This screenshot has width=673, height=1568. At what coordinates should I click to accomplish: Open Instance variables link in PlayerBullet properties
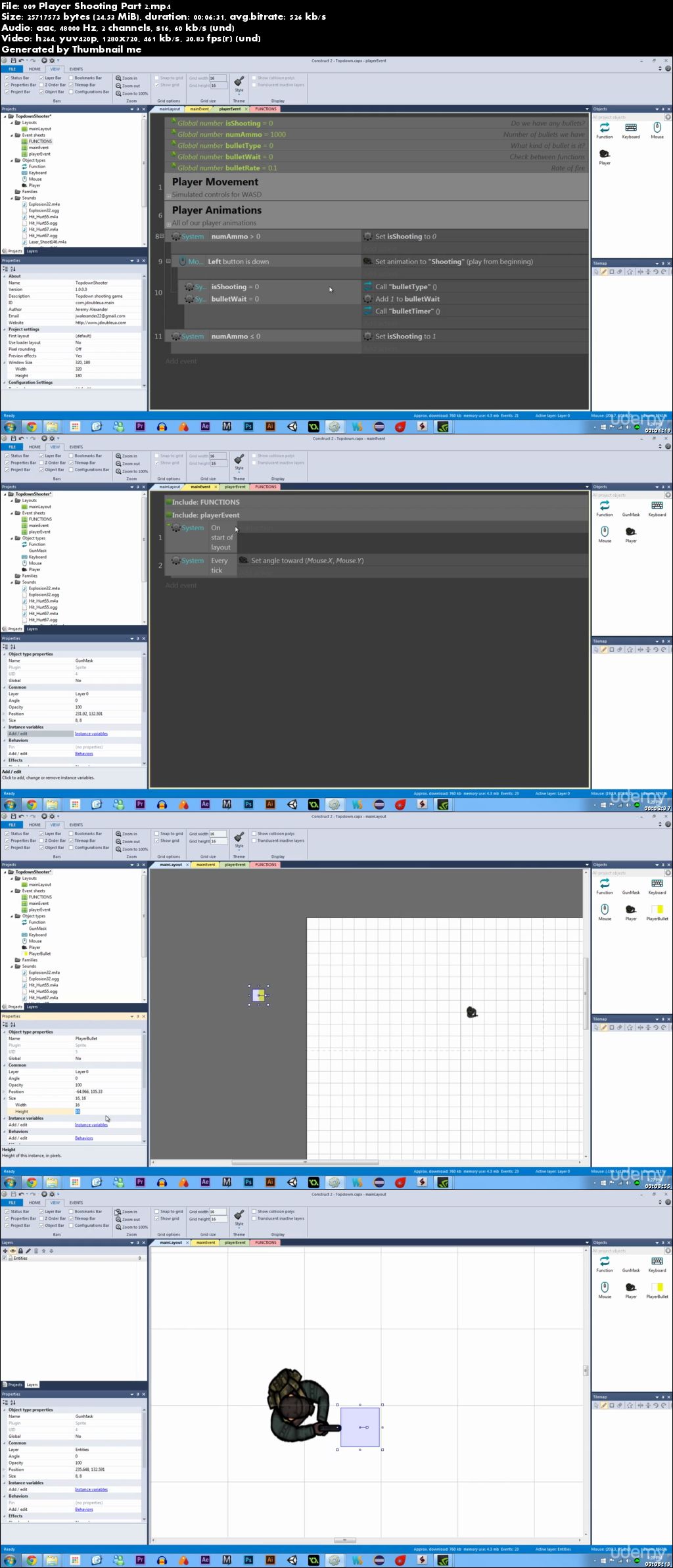[91, 1125]
